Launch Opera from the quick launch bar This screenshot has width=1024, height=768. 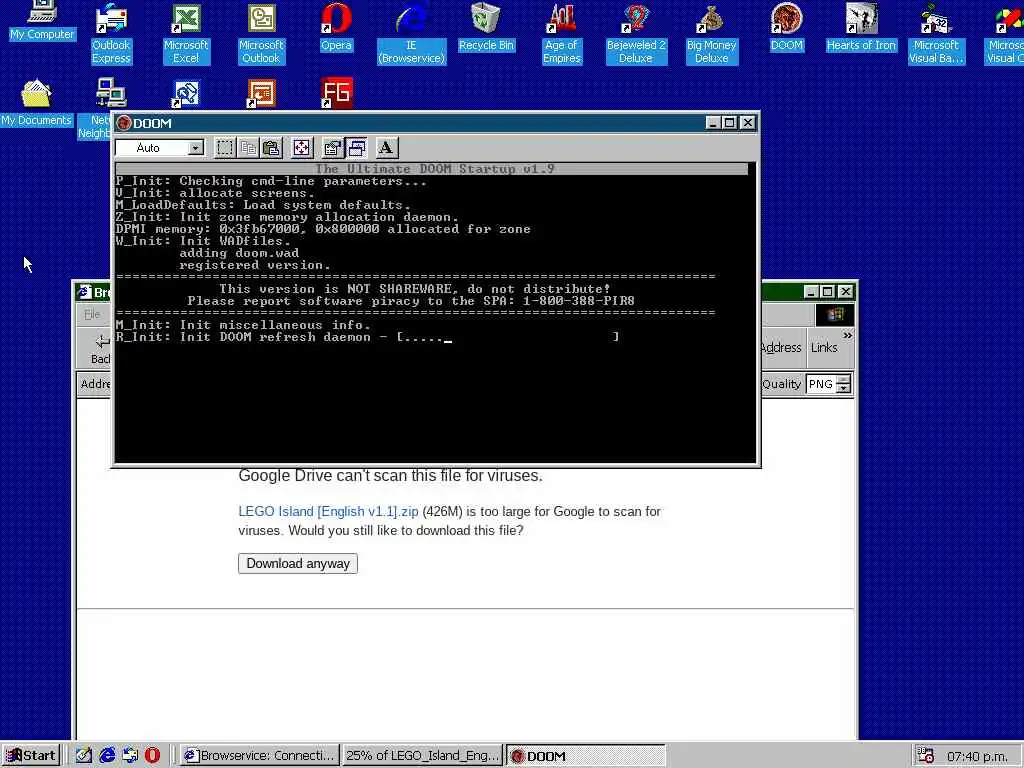(152, 756)
